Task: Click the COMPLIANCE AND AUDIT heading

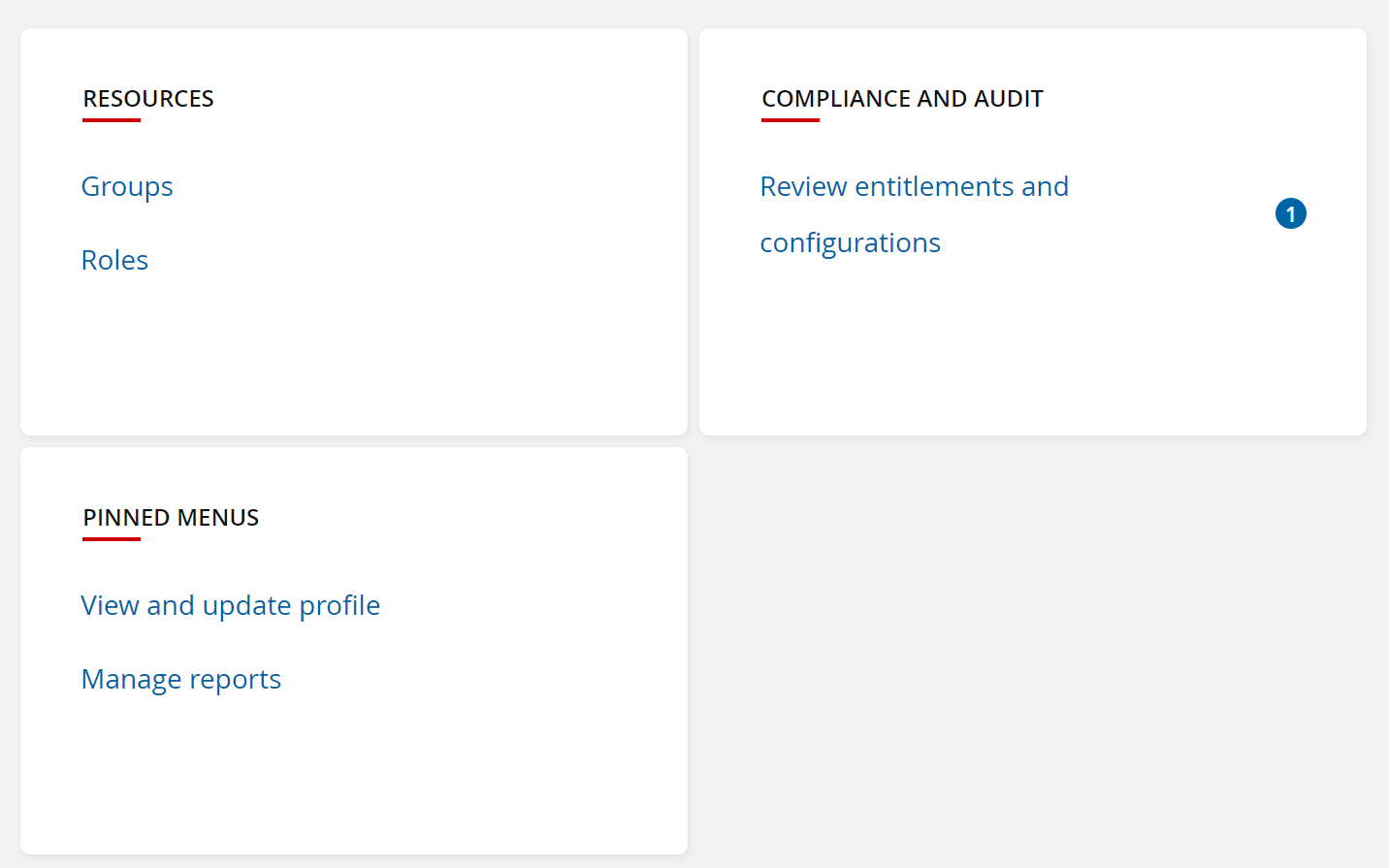Action: pyautogui.click(x=902, y=99)
